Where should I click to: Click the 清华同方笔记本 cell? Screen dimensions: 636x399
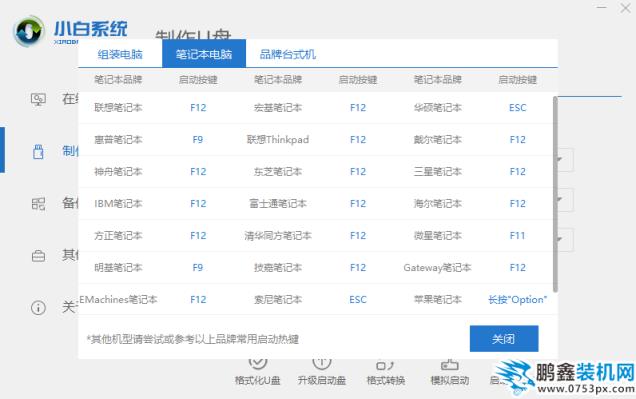[278, 236]
